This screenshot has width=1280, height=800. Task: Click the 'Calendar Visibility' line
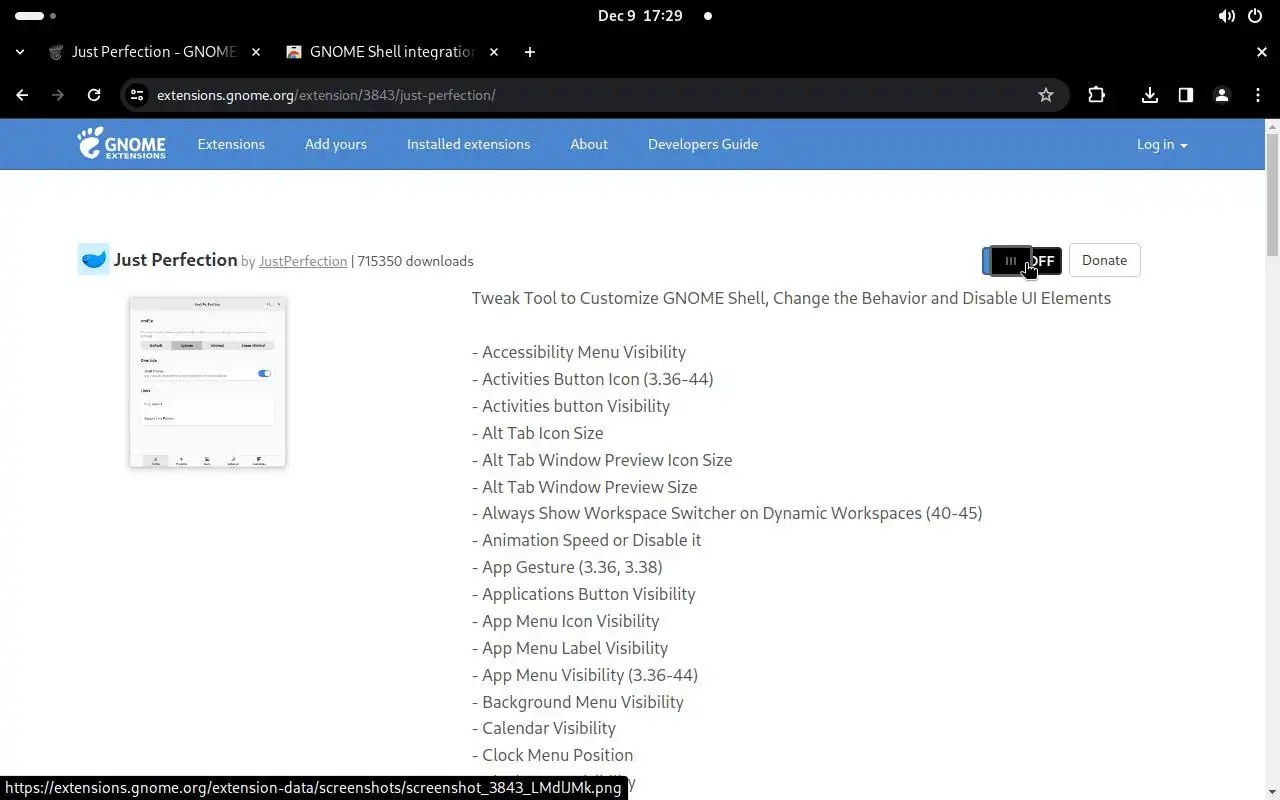tap(544, 728)
